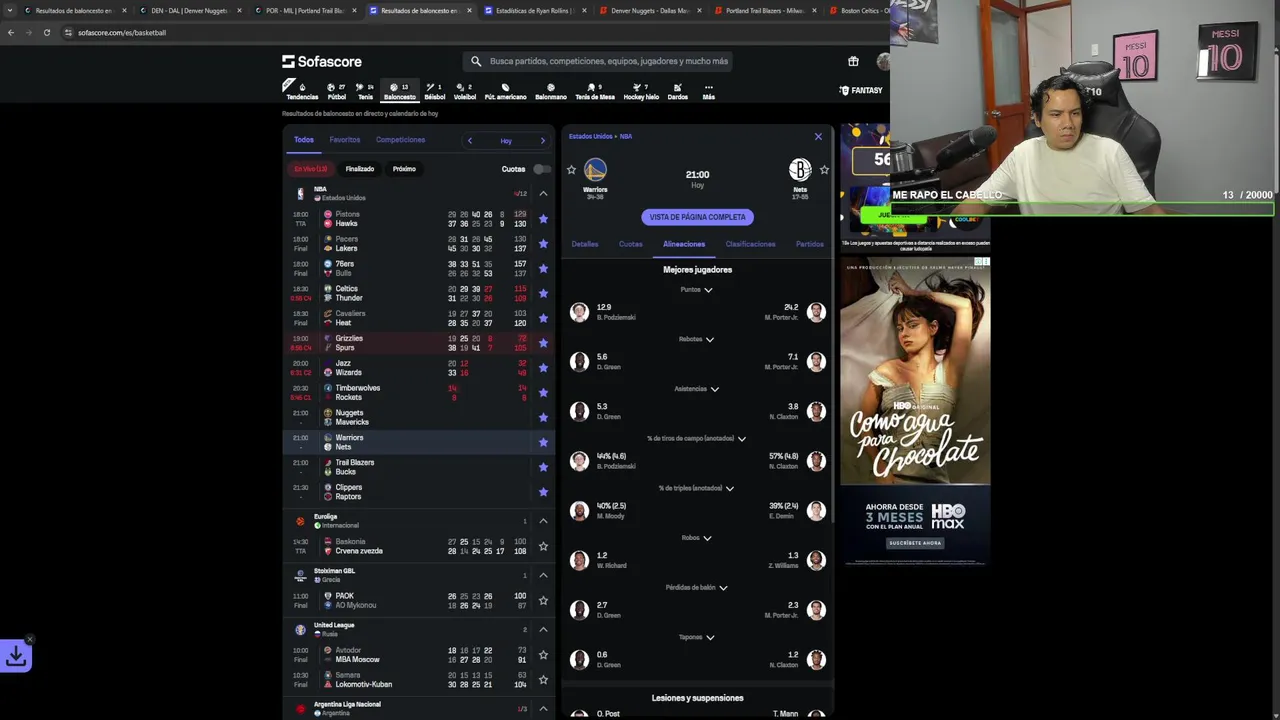This screenshot has width=1280, height=720.
Task: Filter matches by Próximo
Action: (x=404, y=169)
